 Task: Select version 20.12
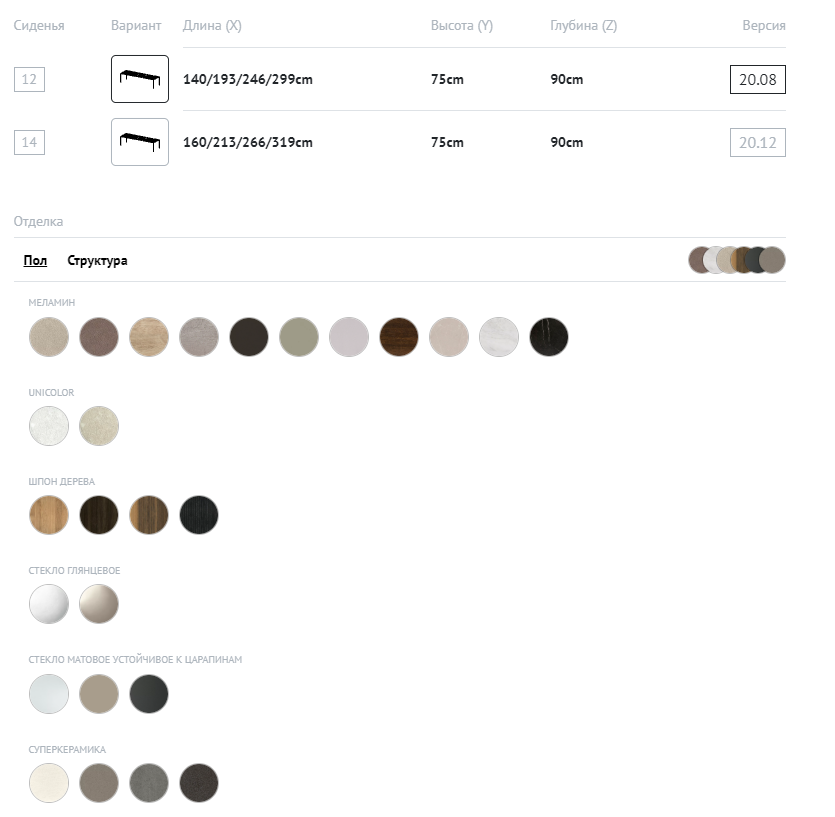[757, 142]
